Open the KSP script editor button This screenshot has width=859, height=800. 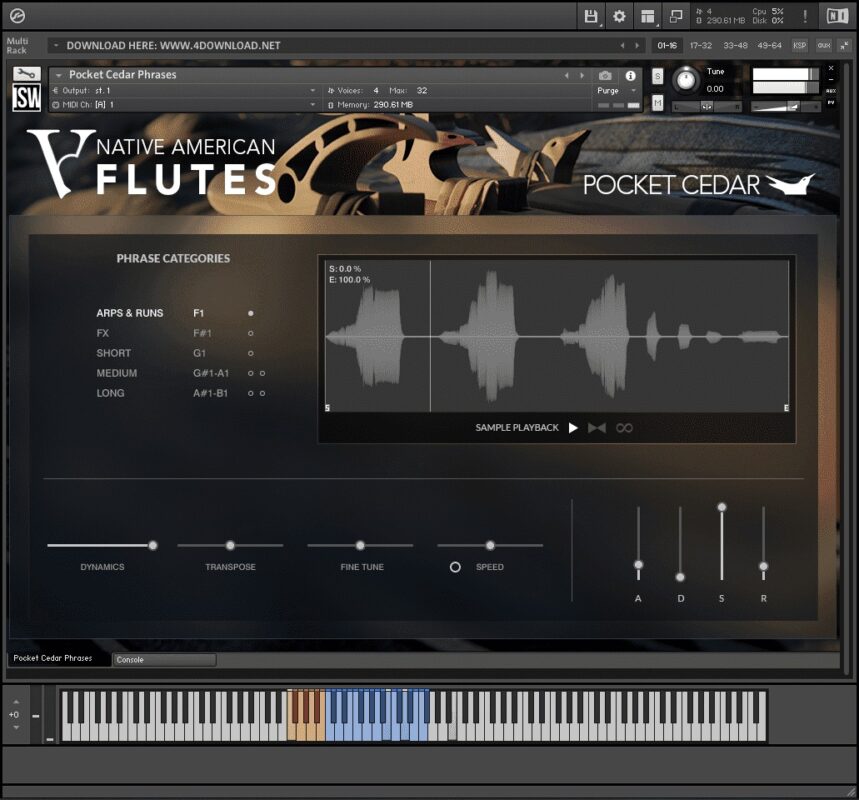(x=799, y=45)
